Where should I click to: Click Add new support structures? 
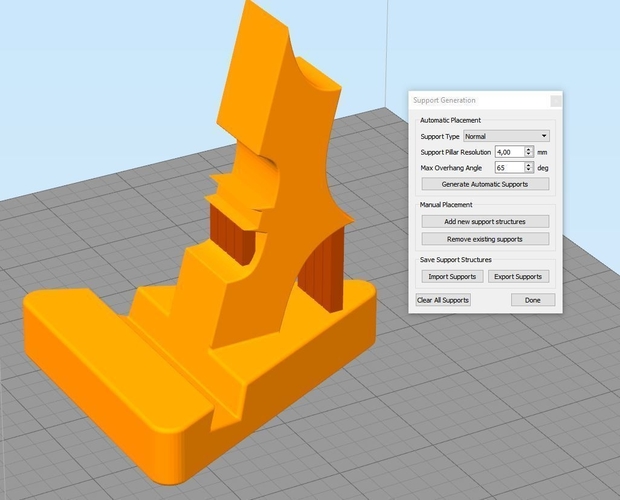point(485,222)
